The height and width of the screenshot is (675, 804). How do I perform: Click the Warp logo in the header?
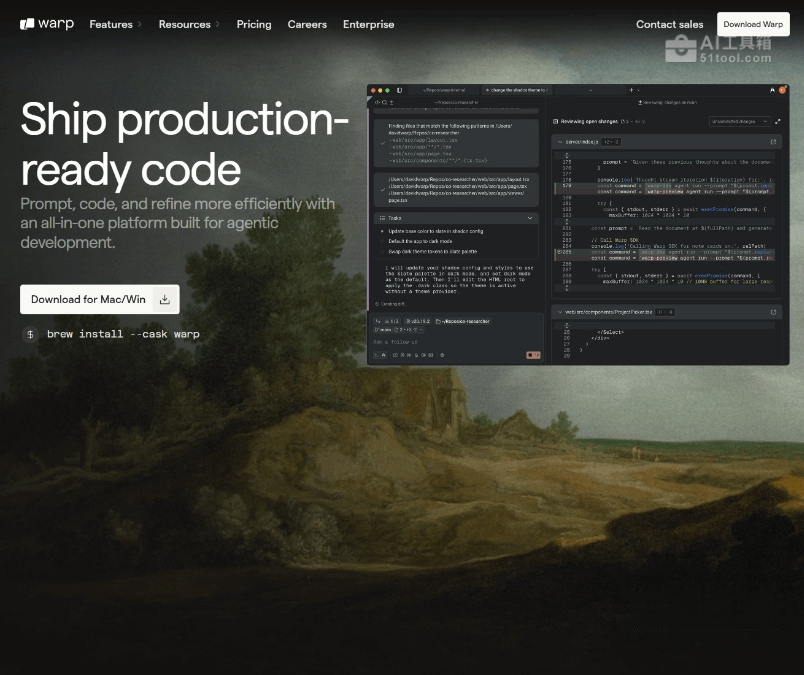pos(47,24)
